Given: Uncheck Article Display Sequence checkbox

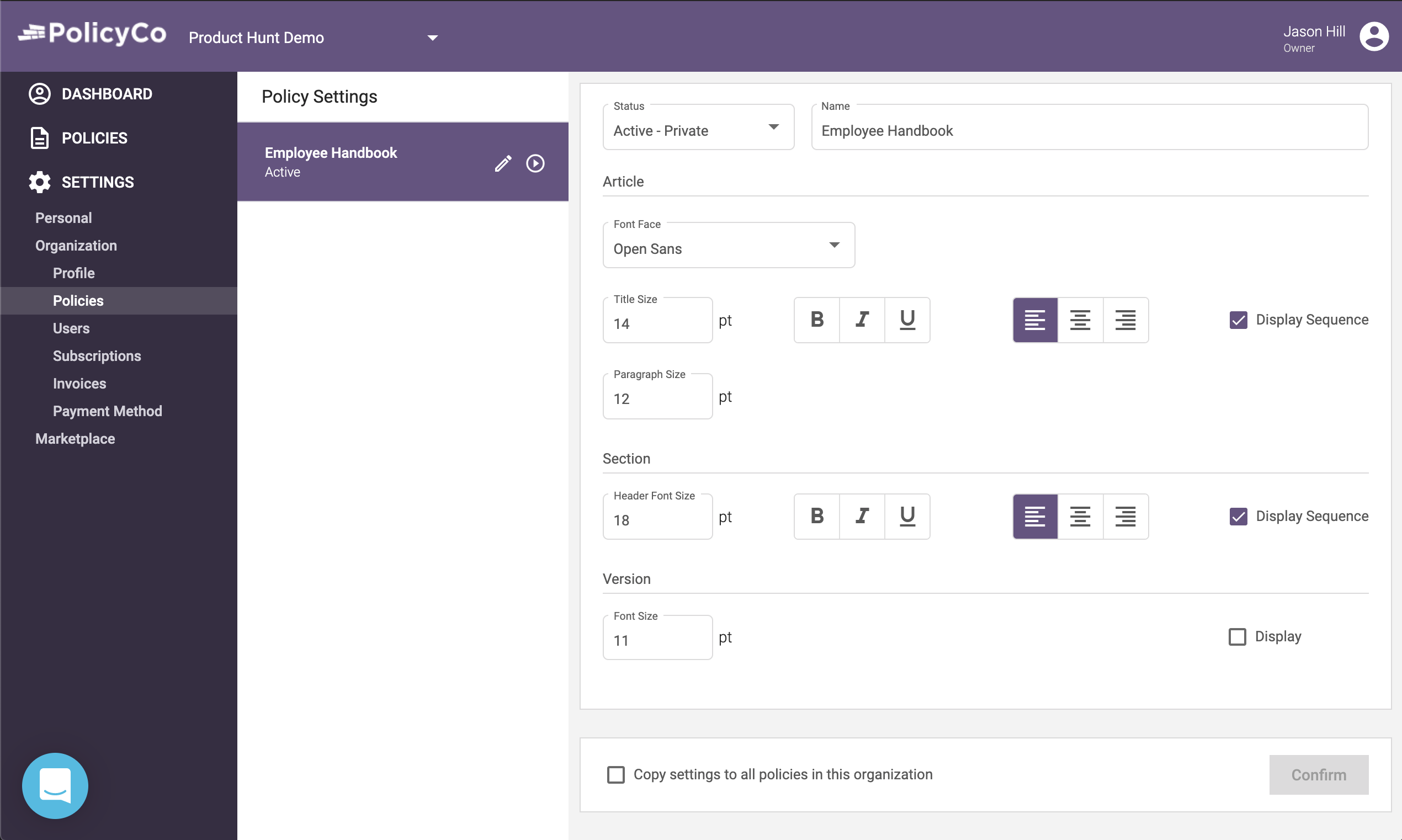Looking at the screenshot, I should pyautogui.click(x=1238, y=320).
